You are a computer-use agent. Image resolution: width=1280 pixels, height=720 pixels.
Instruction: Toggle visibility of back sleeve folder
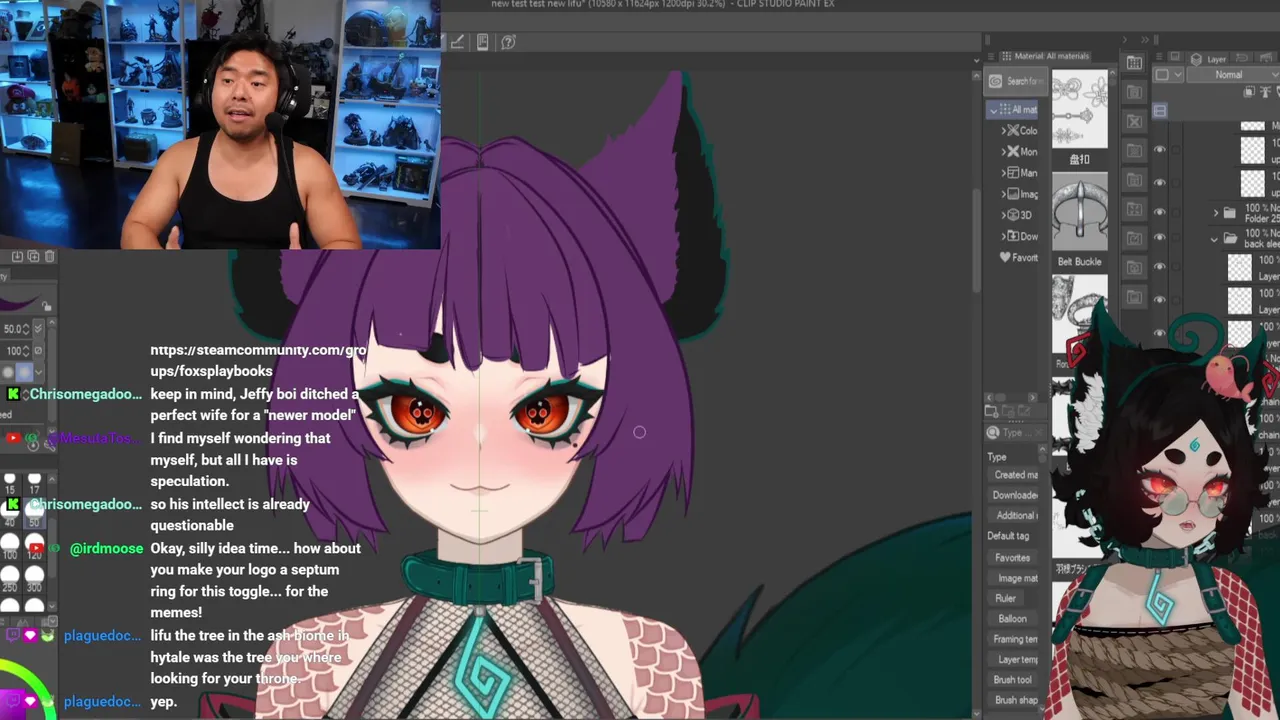coord(1160,238)
